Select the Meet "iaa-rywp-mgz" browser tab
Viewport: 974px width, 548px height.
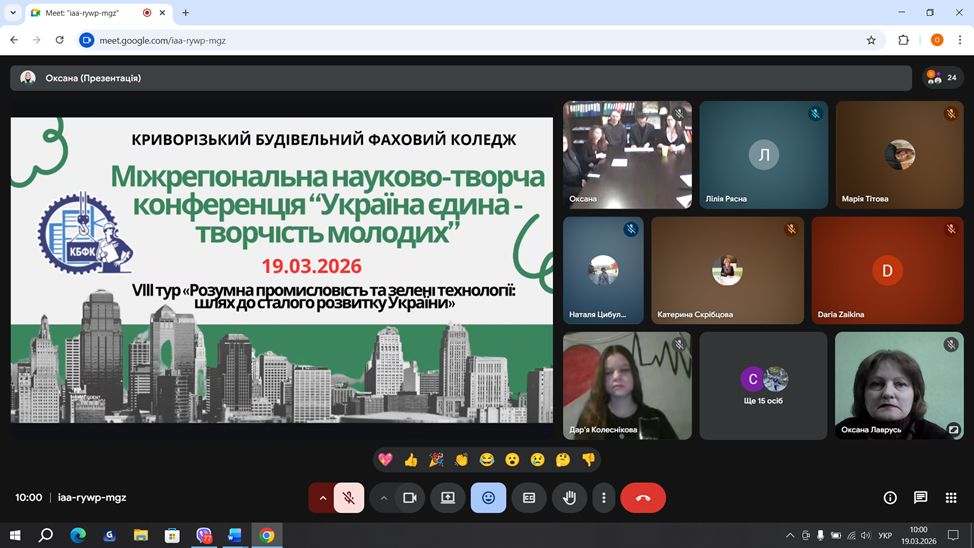point(90,13)
